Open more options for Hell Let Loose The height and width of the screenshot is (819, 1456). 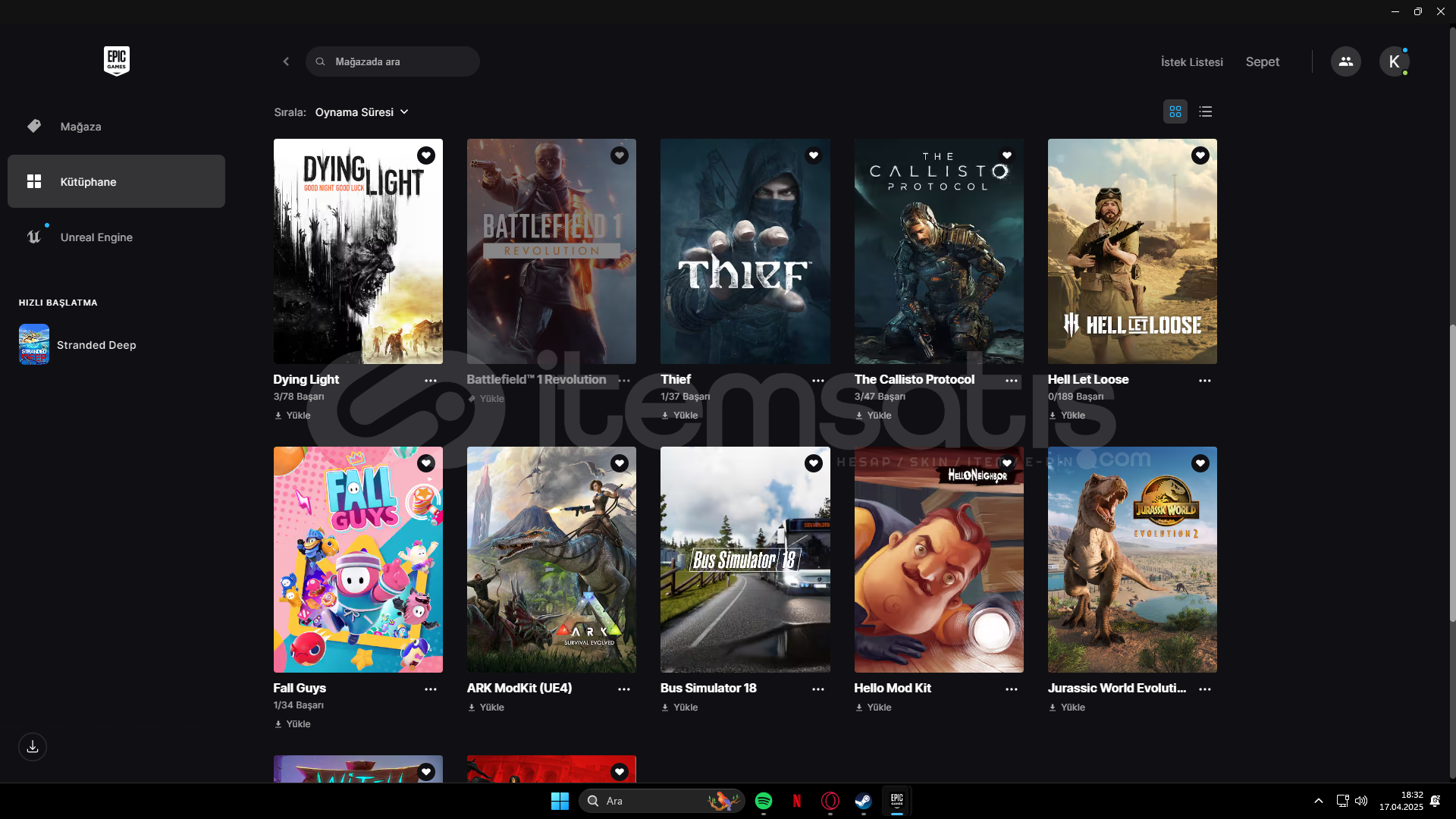point(1205,381)
